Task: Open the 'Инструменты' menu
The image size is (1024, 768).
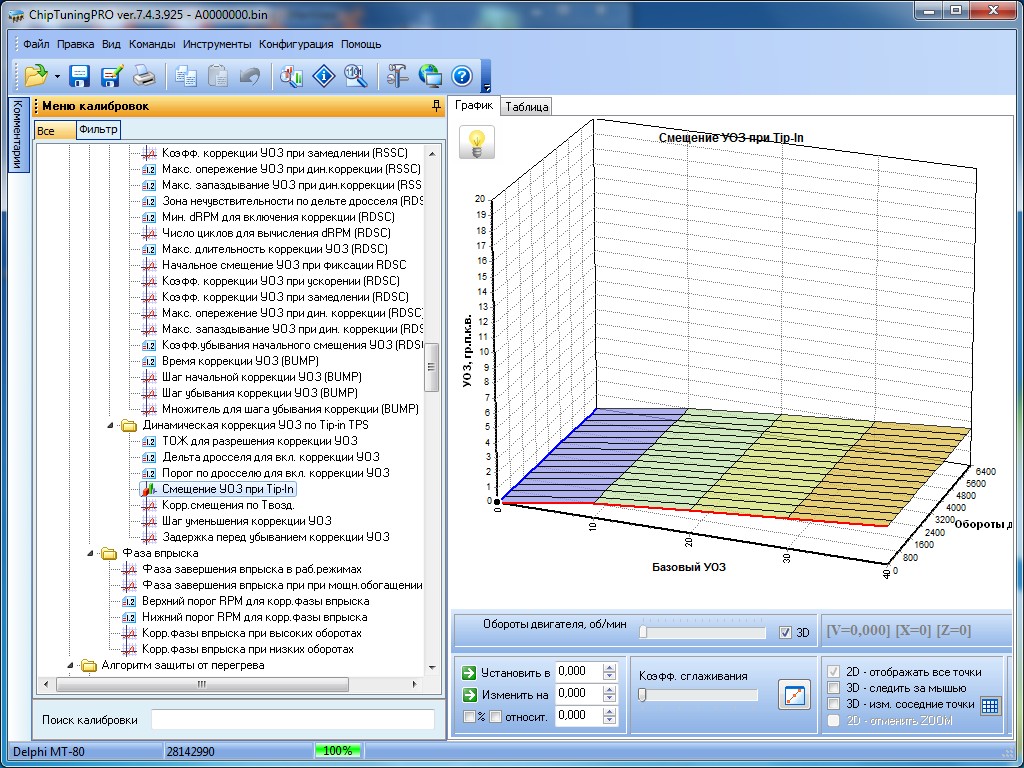Action: (217, 44)
